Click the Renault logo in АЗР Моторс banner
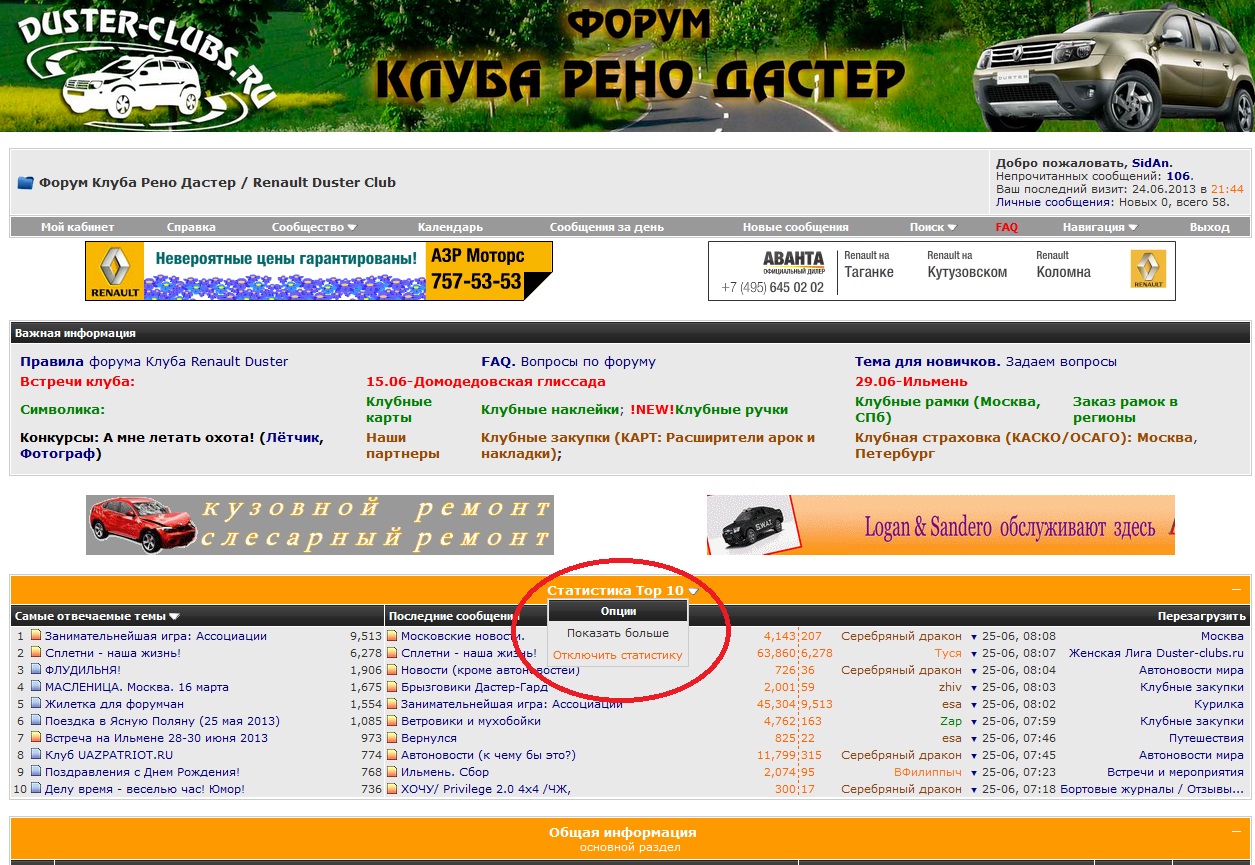 click(x=114, y=271)
